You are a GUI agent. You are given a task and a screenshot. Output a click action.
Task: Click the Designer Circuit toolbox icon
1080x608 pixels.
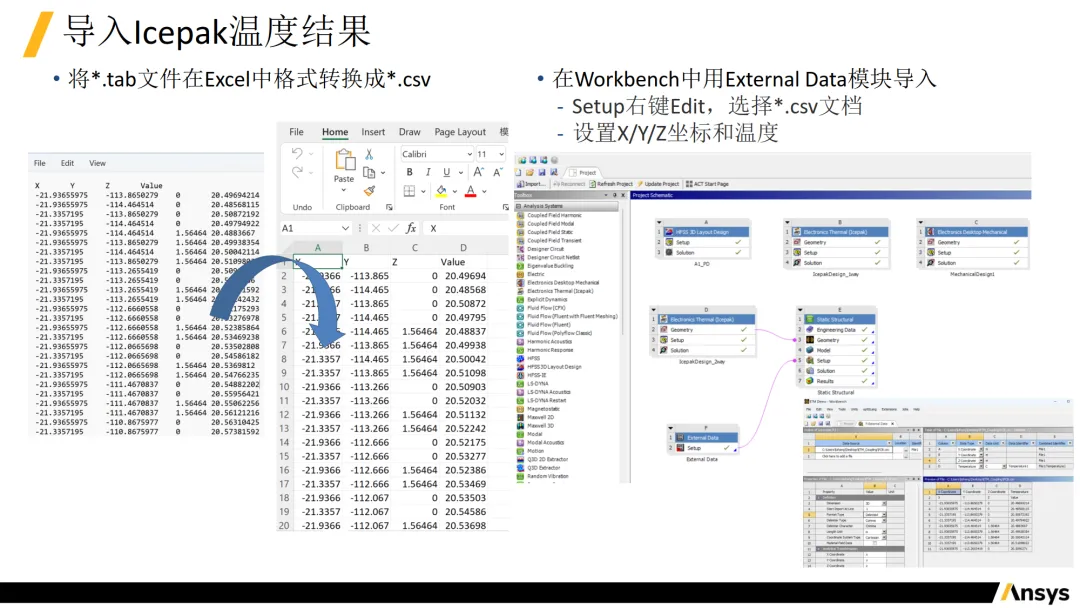tap(521, 249)
